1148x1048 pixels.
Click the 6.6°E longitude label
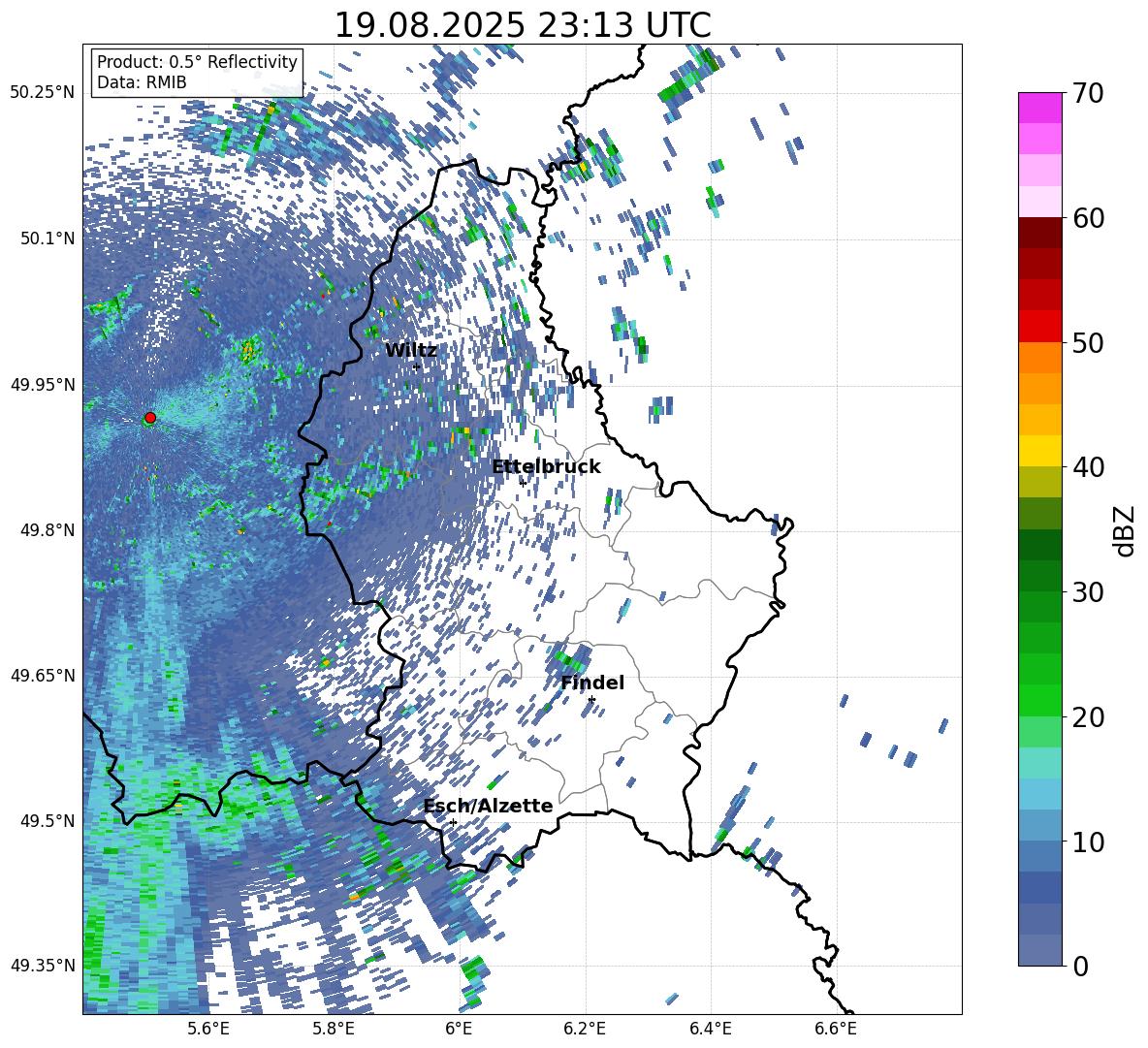pyautogui.click(x=836, y=1029)
